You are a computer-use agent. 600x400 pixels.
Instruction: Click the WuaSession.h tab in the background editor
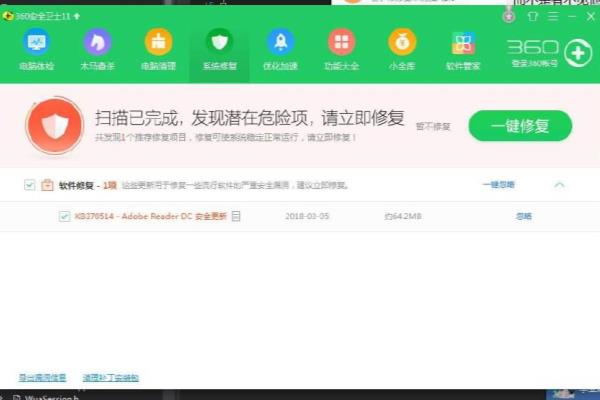pos(51,397)
